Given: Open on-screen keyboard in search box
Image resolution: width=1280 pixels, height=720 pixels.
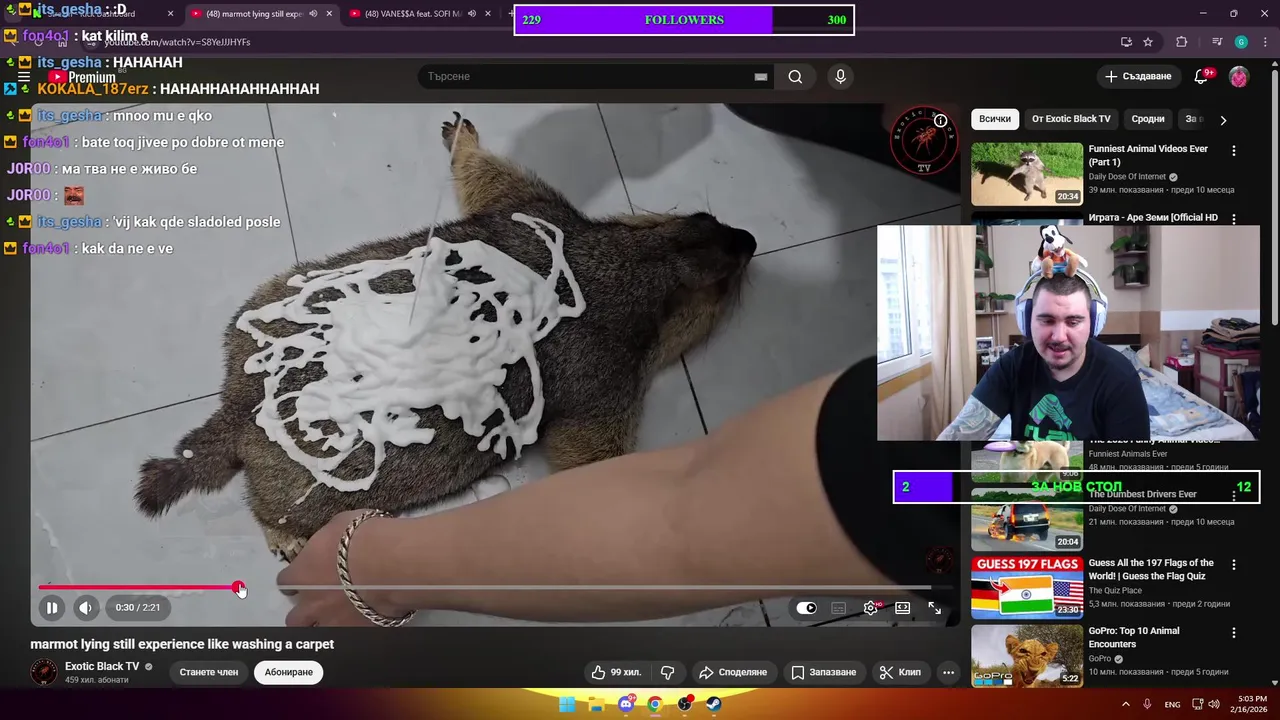Looking at the screenshot, I should pos(761,76).
